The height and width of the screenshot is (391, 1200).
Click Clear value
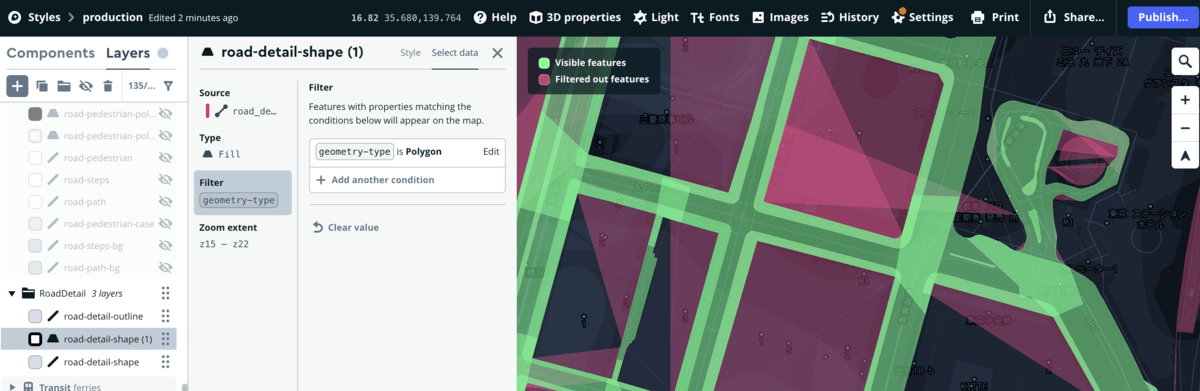(345, 227)
